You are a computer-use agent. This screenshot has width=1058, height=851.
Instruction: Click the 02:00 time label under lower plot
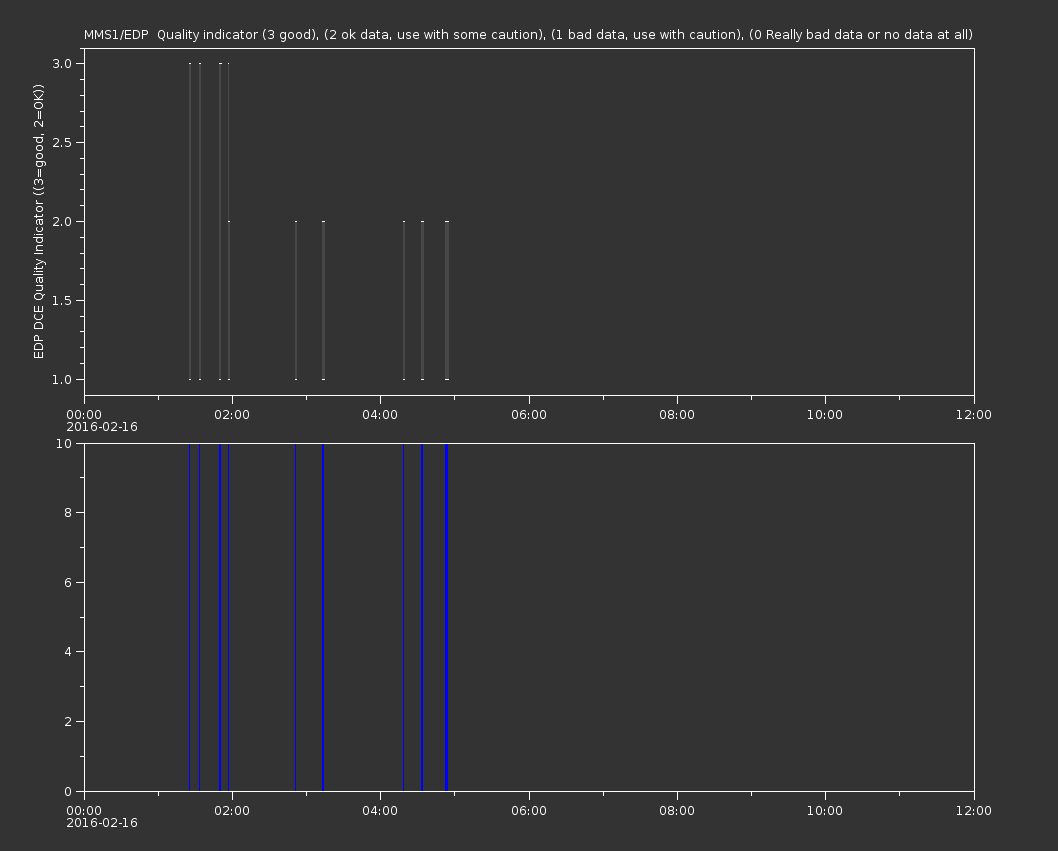tap(232, 811)
